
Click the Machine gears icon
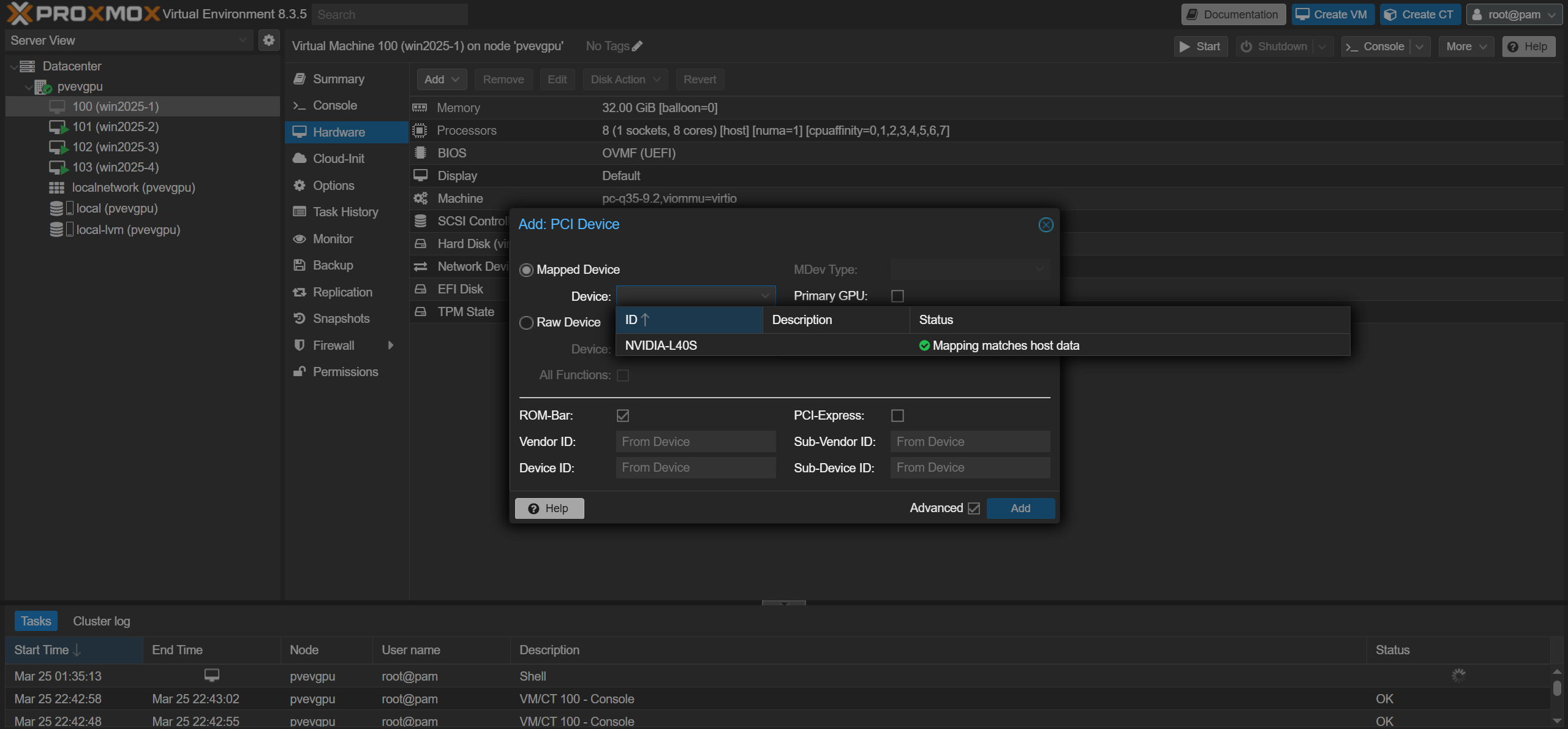pyautogui.click(x=420, y=198)
